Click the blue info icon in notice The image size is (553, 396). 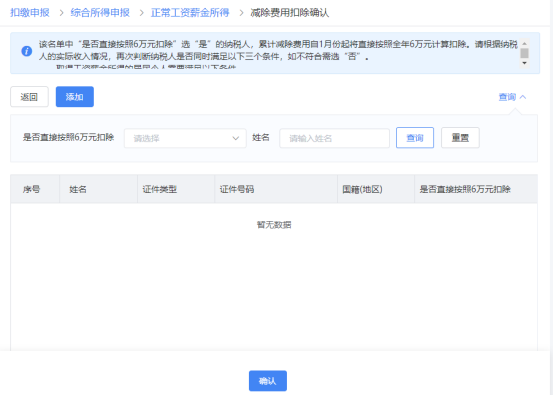click(x=26, y=51)
